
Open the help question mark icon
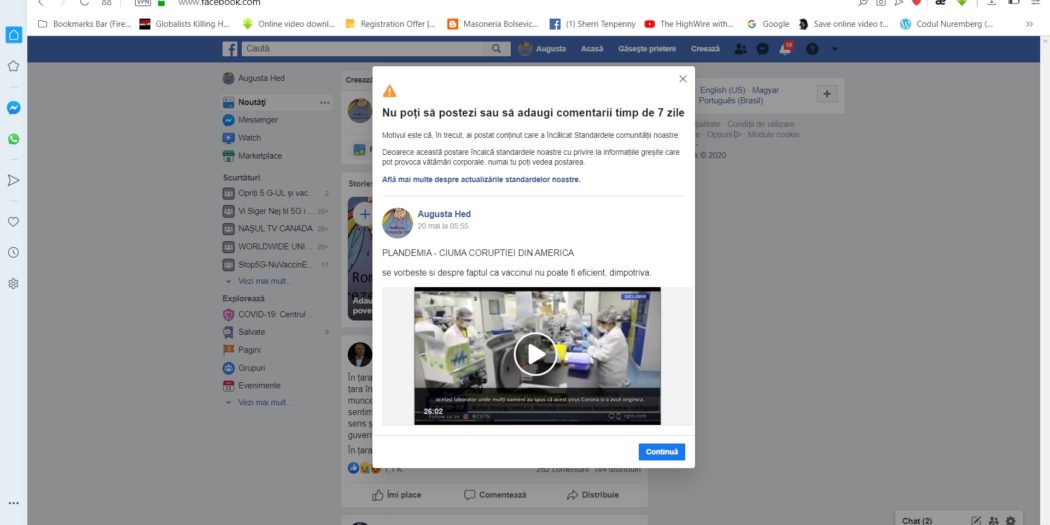[x=812, y=48]
